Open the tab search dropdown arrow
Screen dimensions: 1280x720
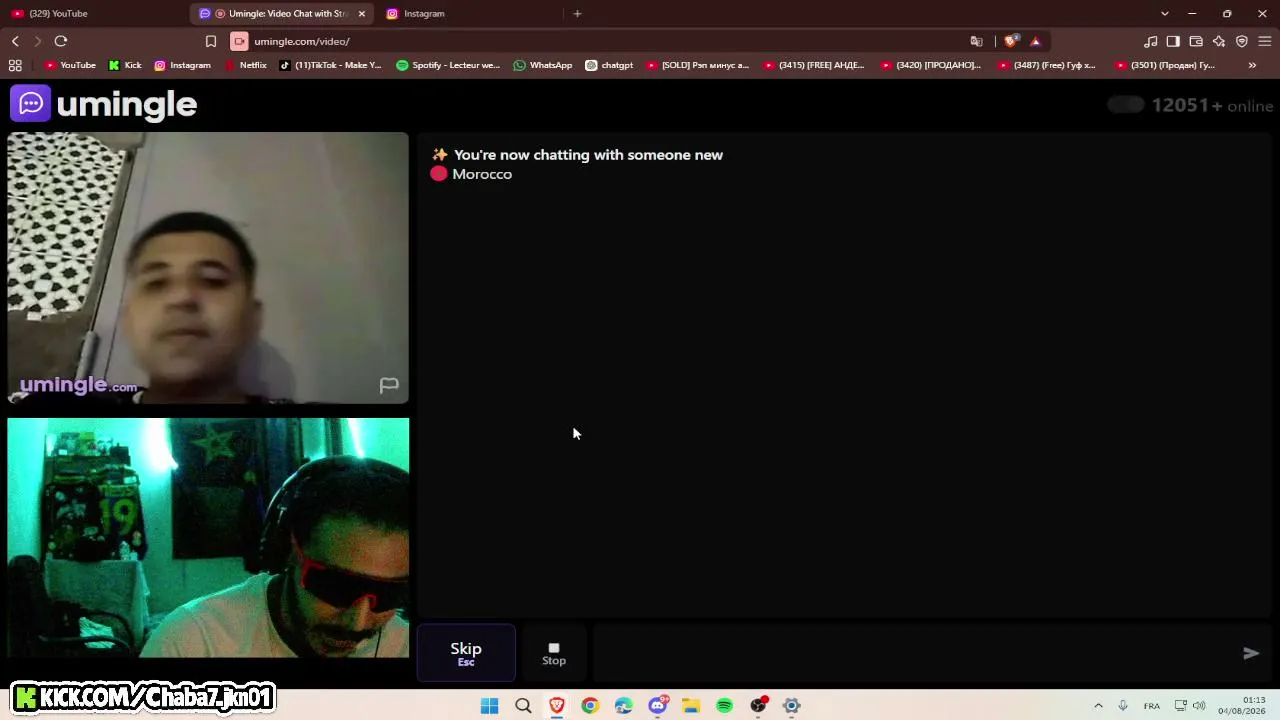[1164, 13]
